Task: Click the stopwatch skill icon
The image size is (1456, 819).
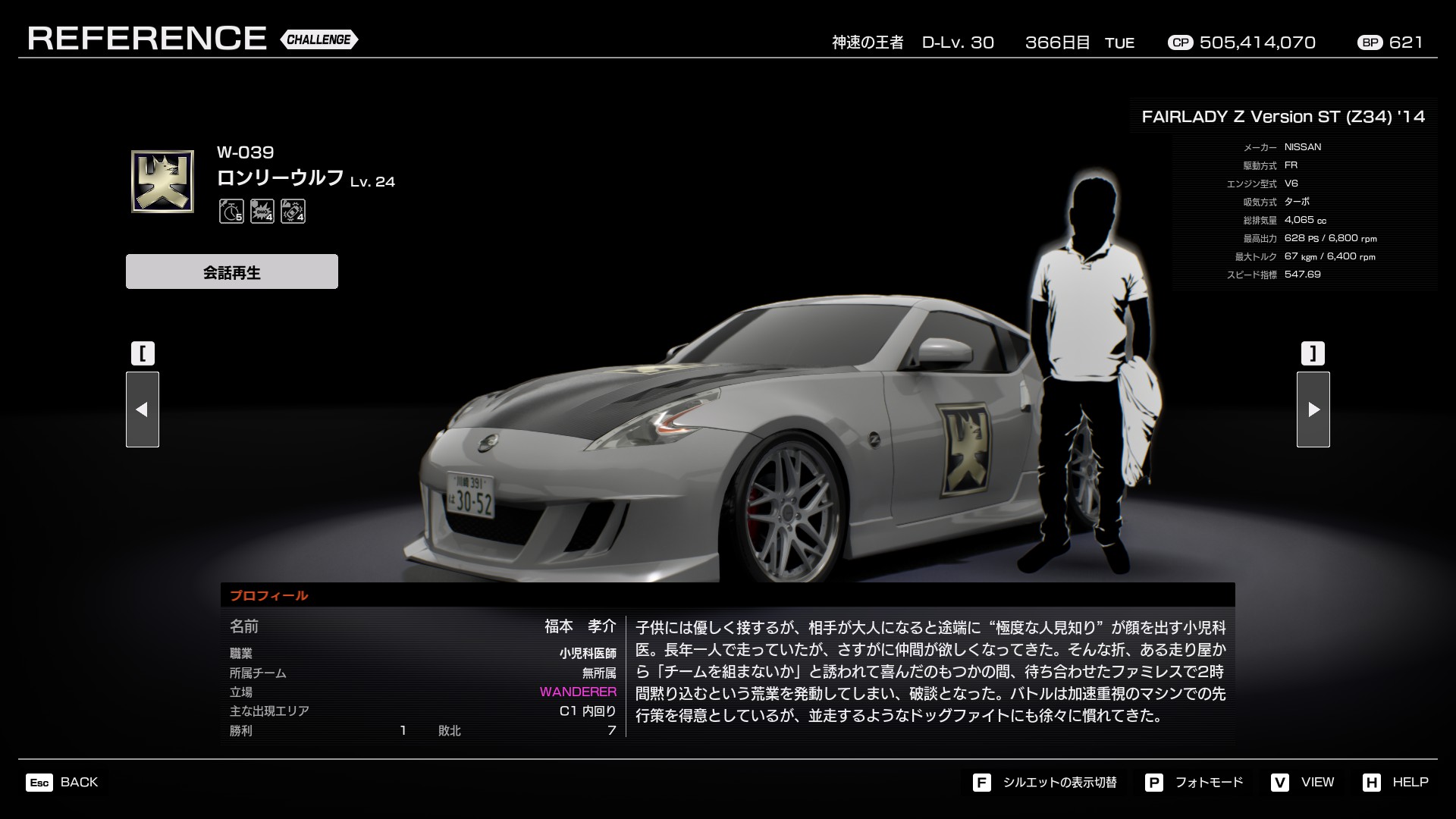Action: point(231,211)
